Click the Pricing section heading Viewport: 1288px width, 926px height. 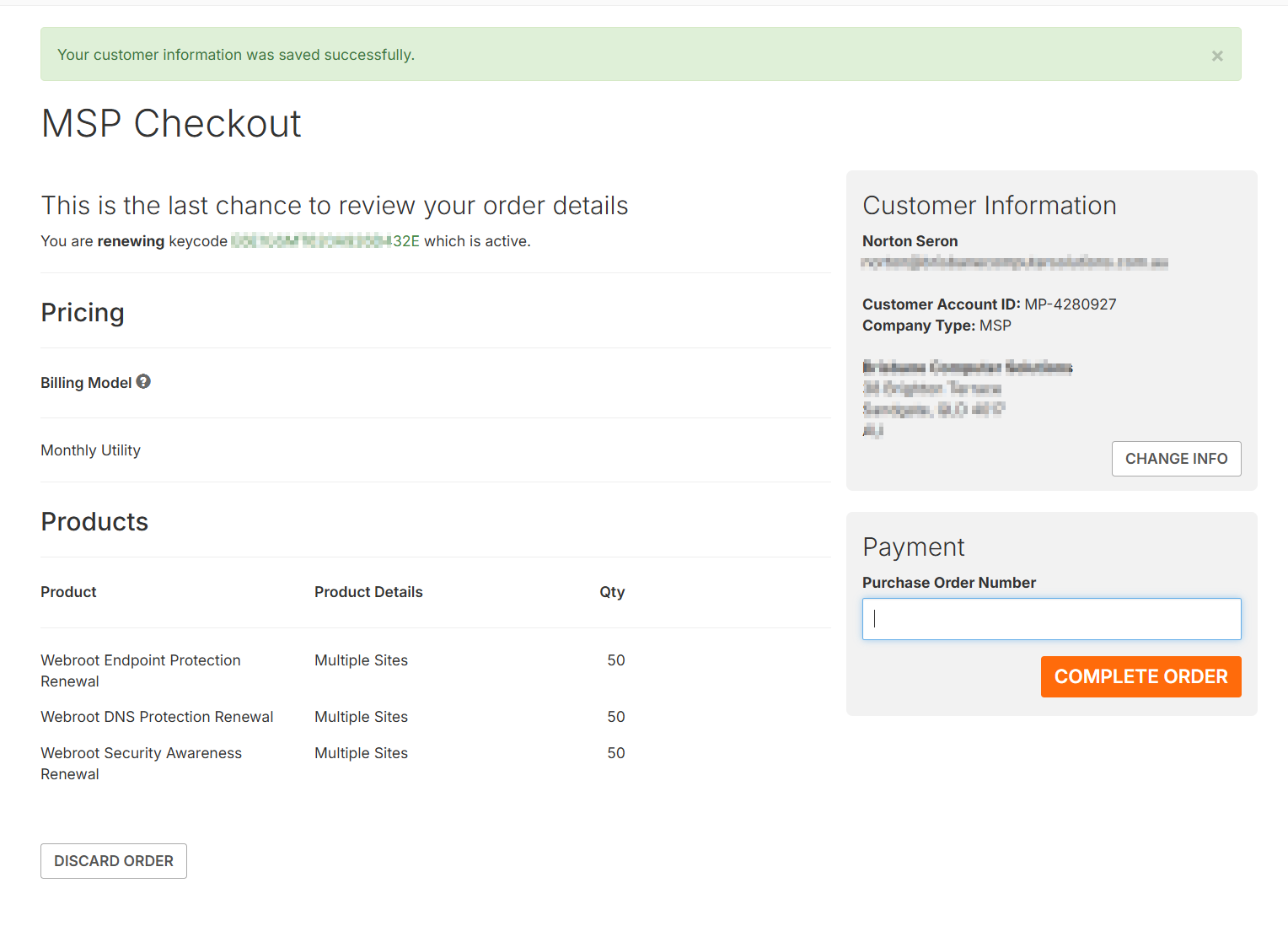(x=83, y=313)
